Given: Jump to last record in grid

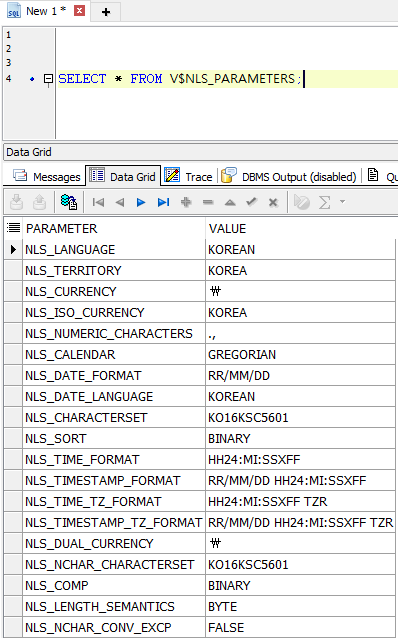Looking at the screenshot, I should pos(163,202).
